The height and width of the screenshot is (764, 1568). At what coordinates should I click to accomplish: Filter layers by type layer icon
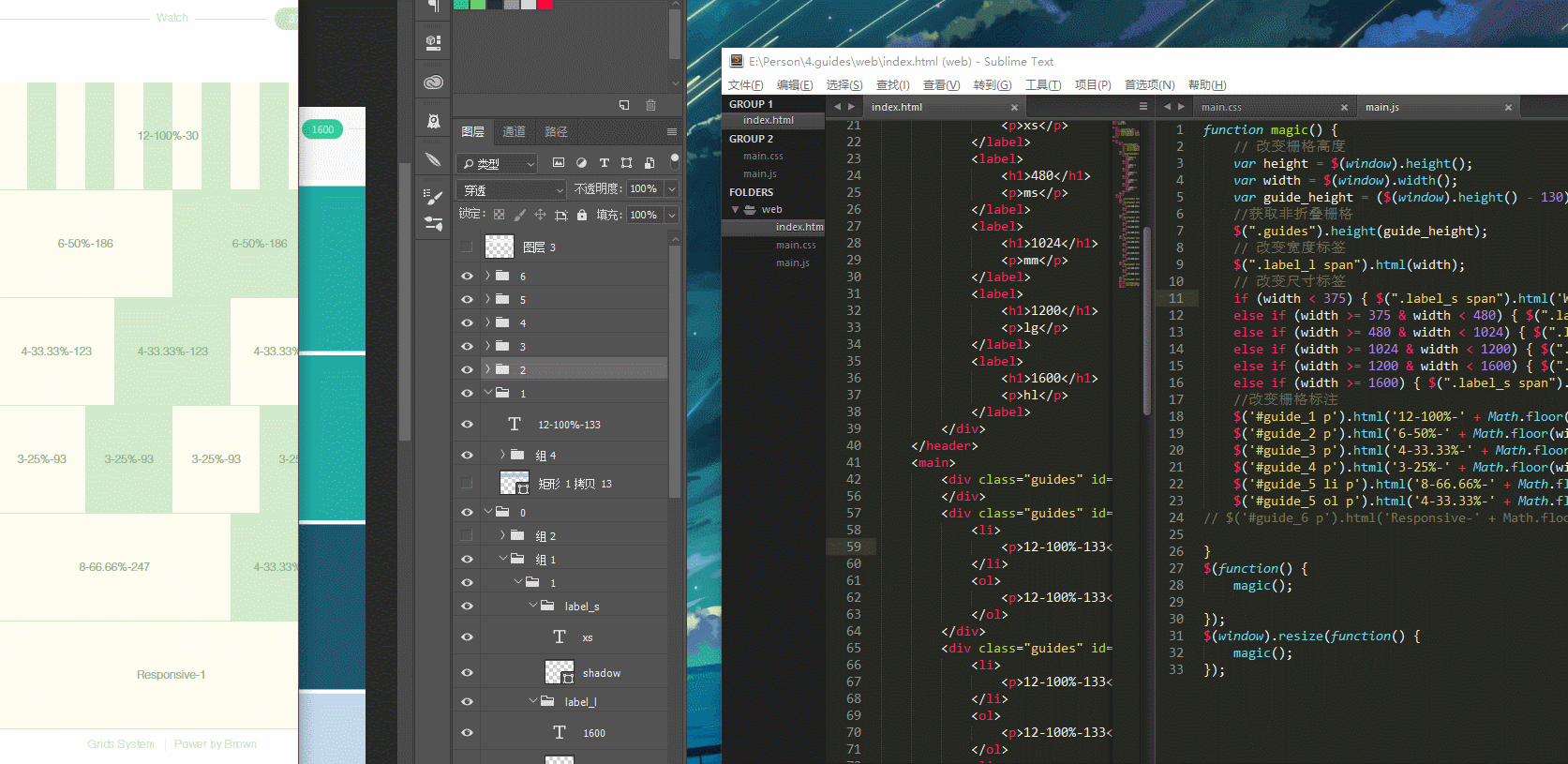pyautogui.click(x=605, y=163)
